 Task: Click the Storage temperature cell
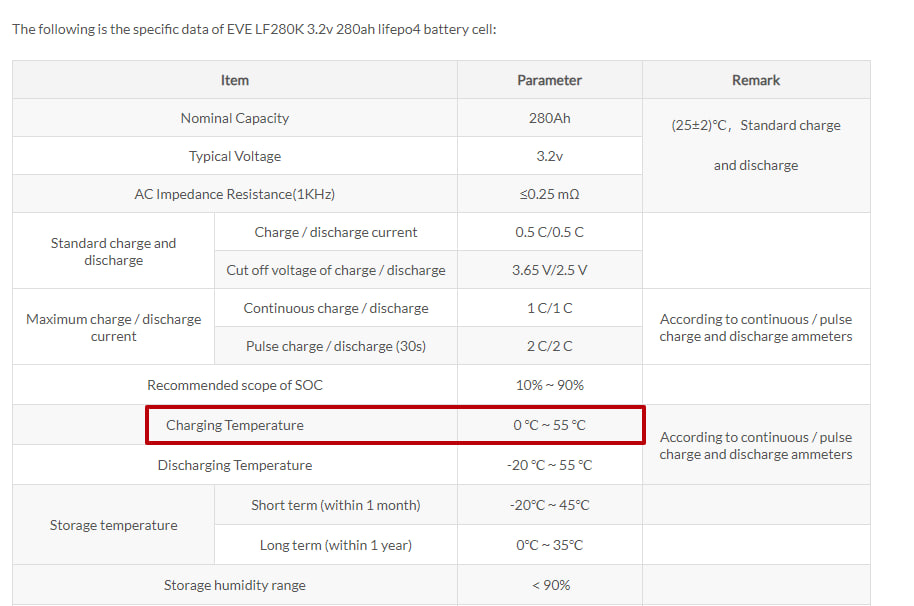point(114,525)
